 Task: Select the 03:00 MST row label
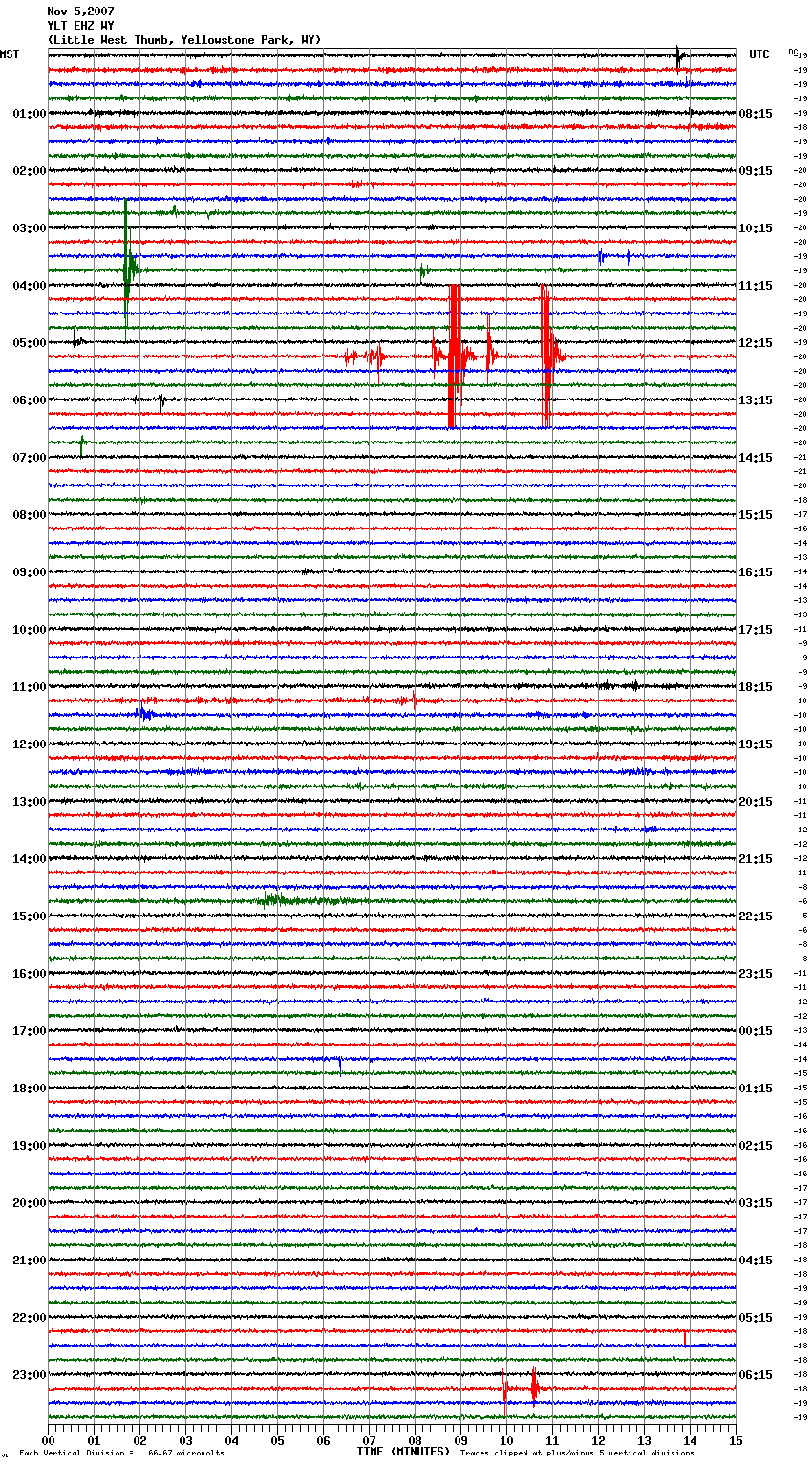click(x=29, y=228)
